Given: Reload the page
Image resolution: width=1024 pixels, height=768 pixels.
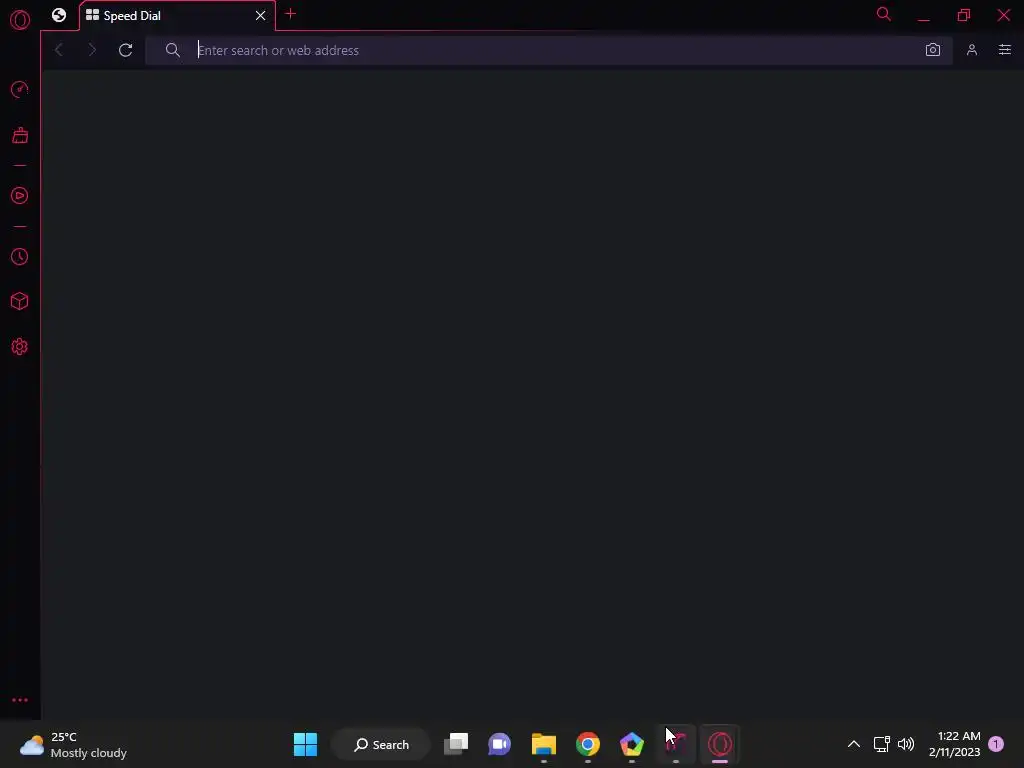Looking at the screenshot, I should tap(125, 50).
